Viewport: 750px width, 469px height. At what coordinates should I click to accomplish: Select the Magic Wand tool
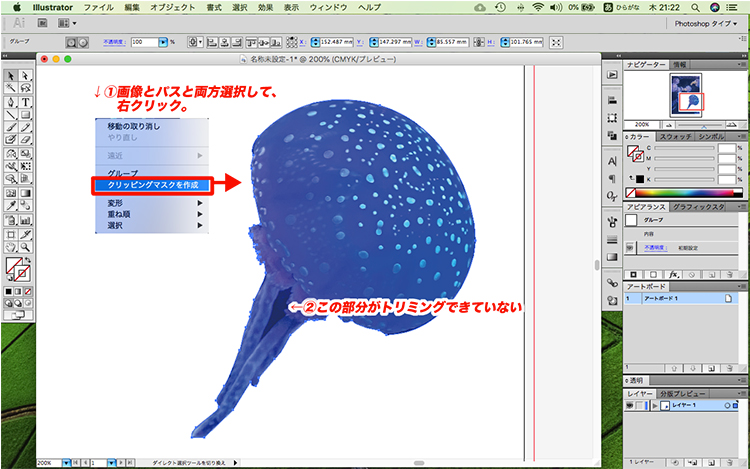pos(10,89)
